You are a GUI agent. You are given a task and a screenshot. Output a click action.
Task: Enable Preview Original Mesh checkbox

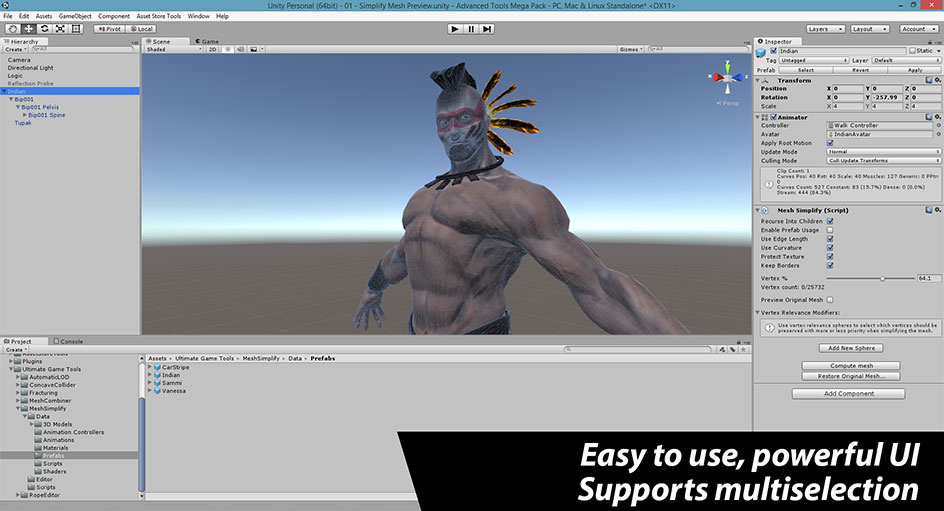830,300
